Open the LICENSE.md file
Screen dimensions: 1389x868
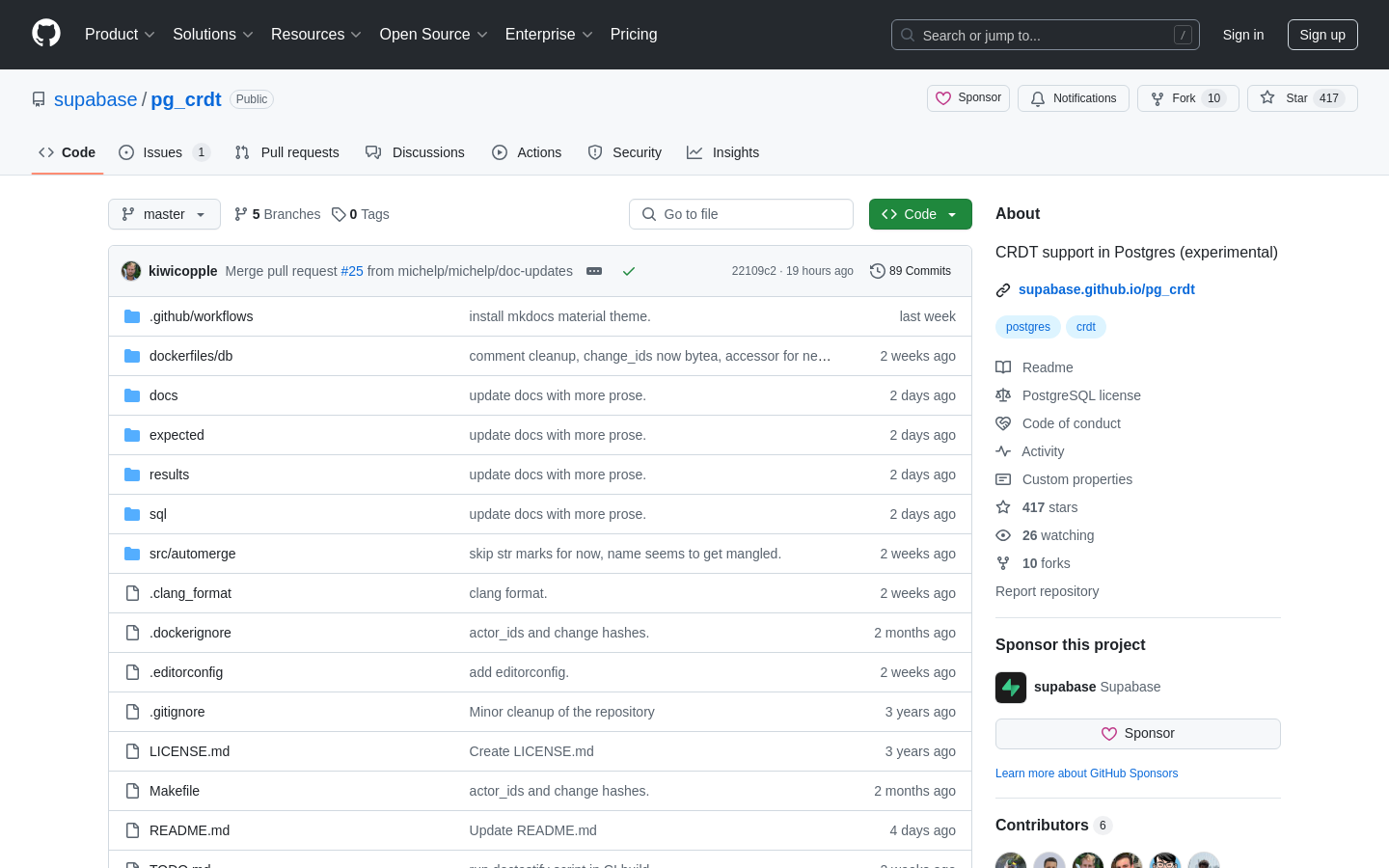(189, 751)
